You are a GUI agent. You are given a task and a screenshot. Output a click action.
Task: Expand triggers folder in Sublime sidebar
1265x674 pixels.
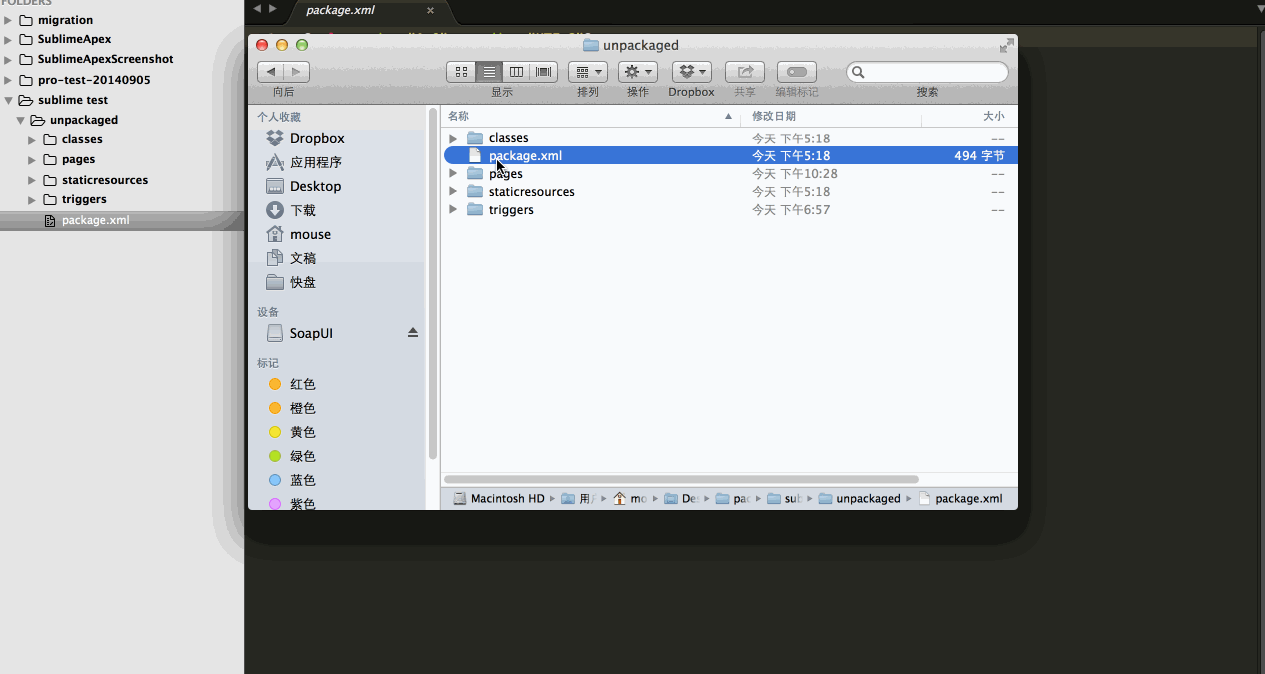point(32,200)
